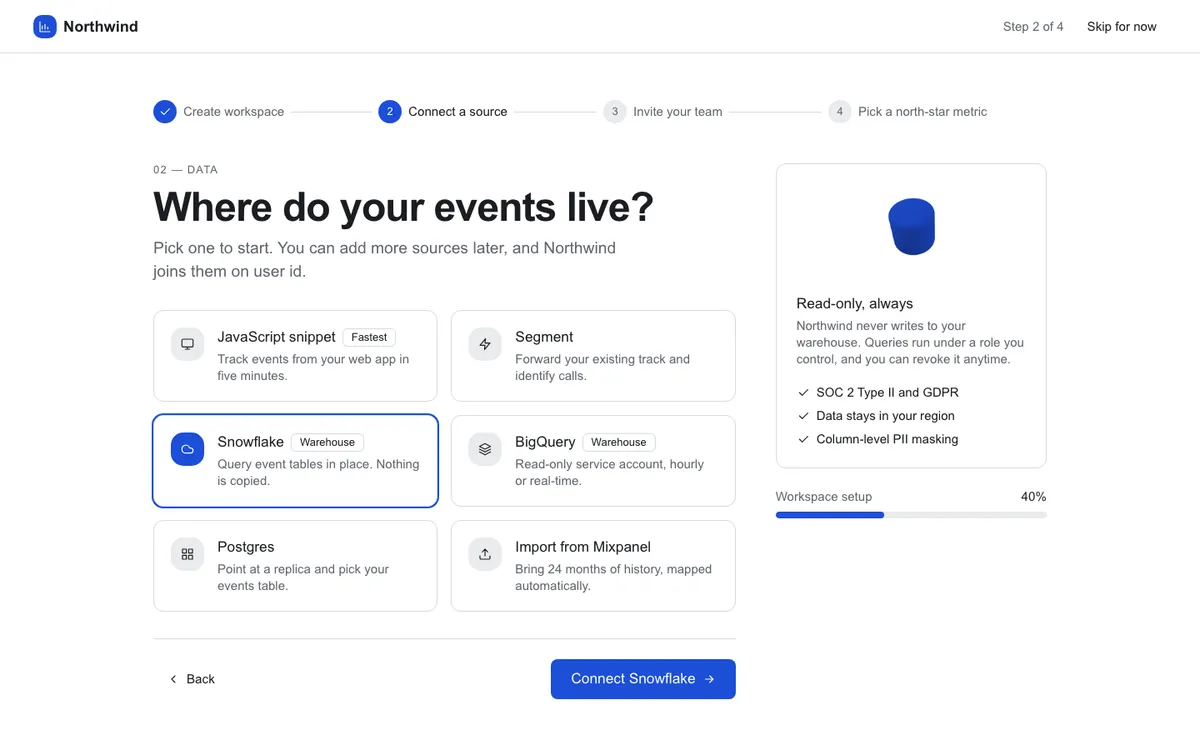Click the arrow in Connect Snowflake button

[x=709, y=679]
